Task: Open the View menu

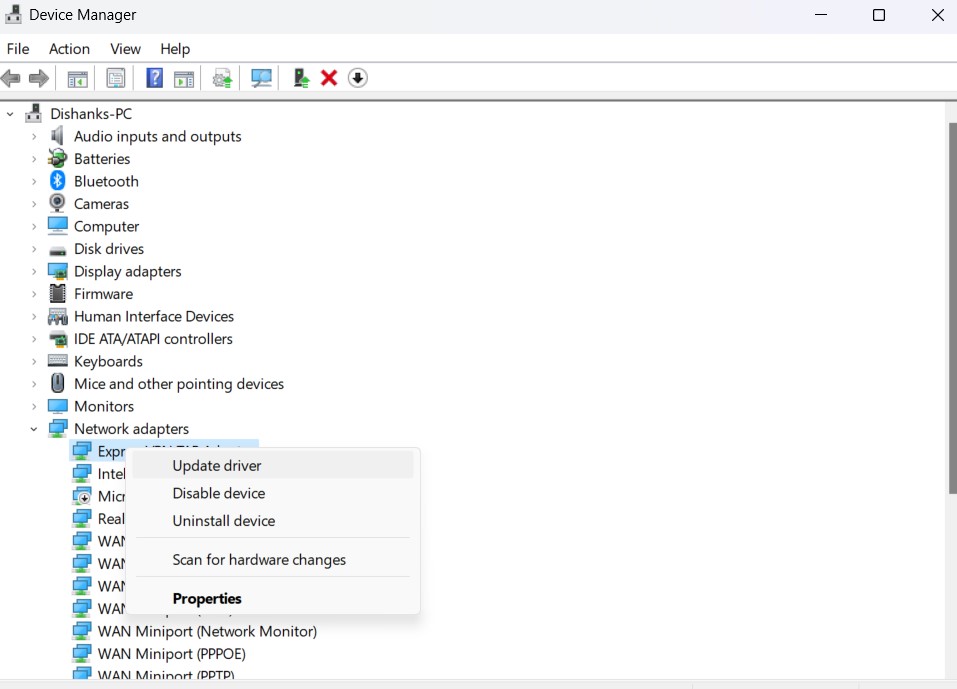Action: coord(125,48)
